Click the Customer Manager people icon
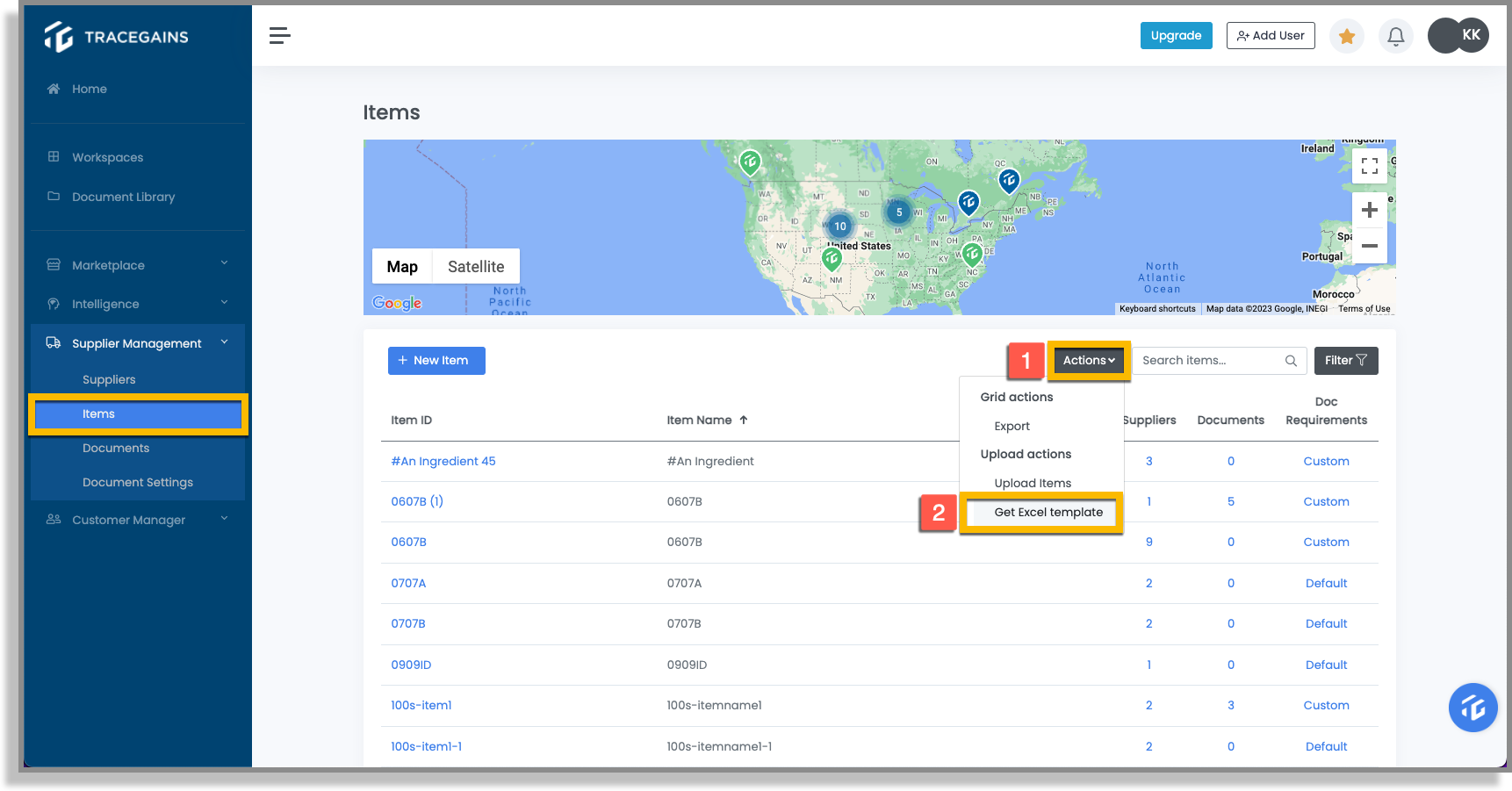This screenshot has height=791, width=1512. pos(54,519)
